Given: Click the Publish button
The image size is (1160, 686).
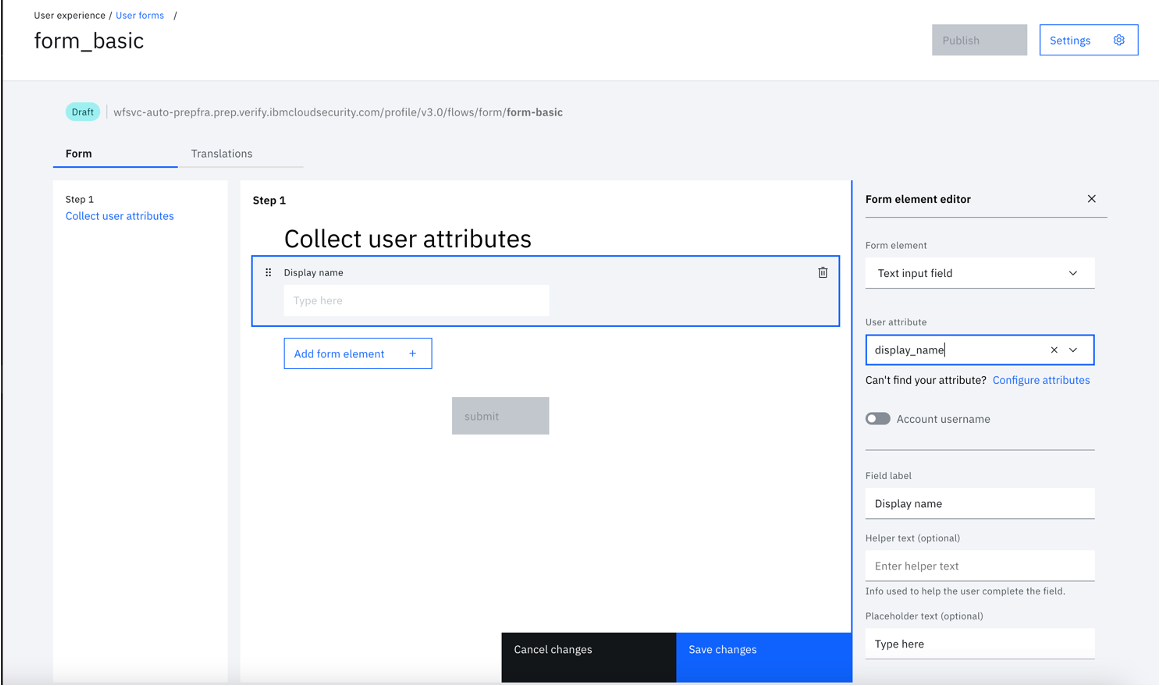Looking at the screenshot, I should (x=979, y=40).
